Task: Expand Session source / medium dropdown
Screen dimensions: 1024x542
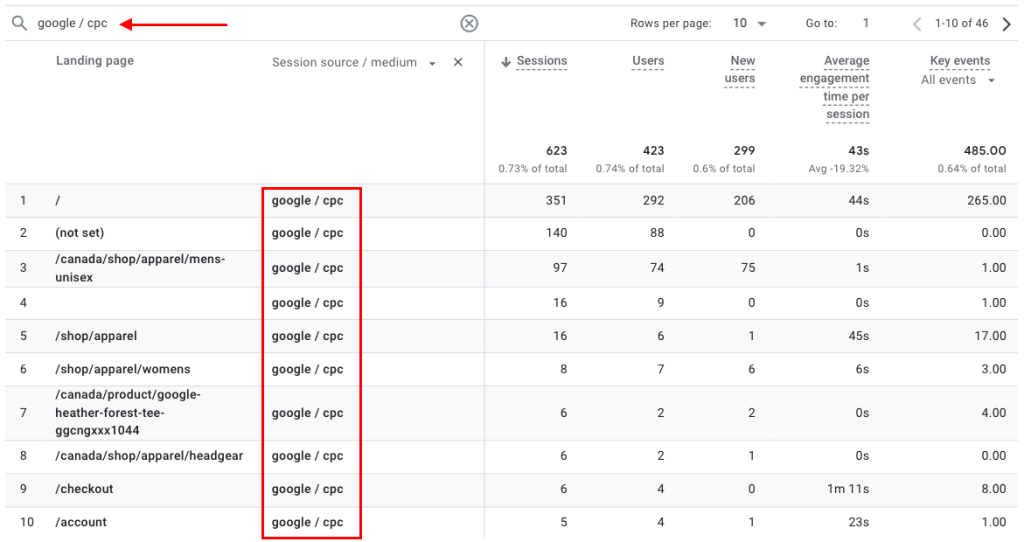Action: [432, 63]
